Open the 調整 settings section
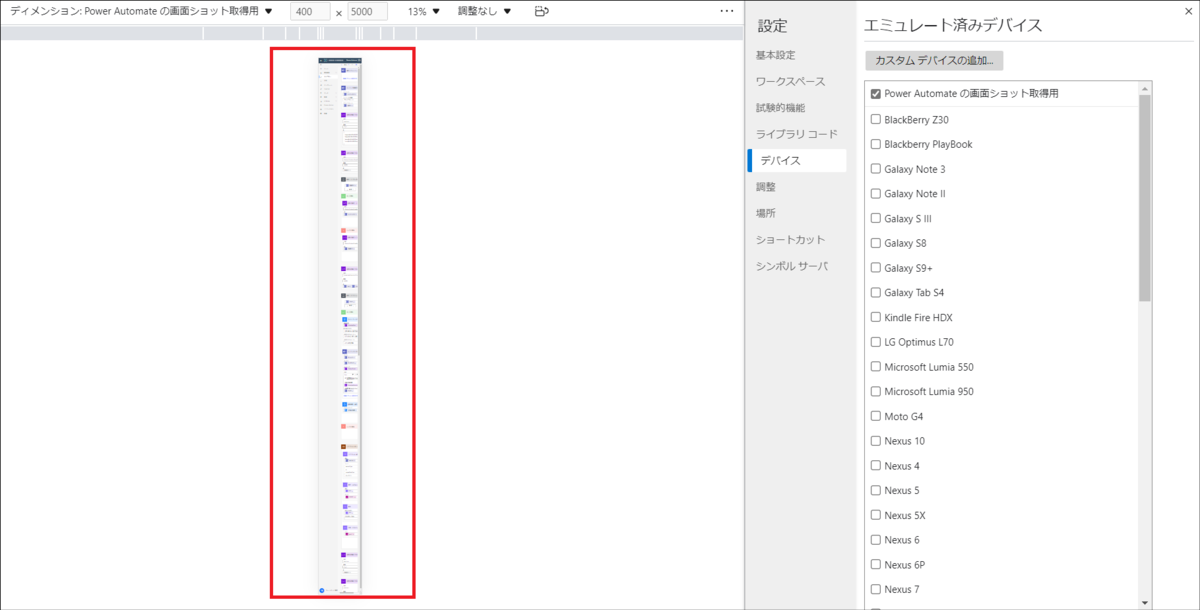1200x610 pixels. 765,187
